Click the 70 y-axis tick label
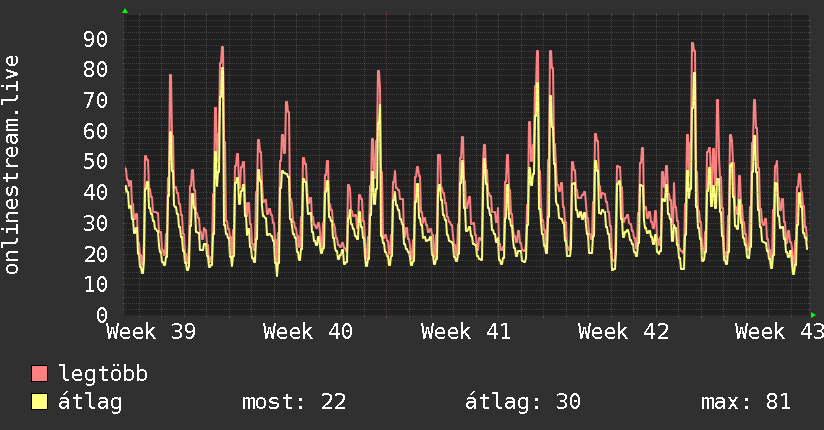Viewport: 824px width, 430px height. pos(96,100)
